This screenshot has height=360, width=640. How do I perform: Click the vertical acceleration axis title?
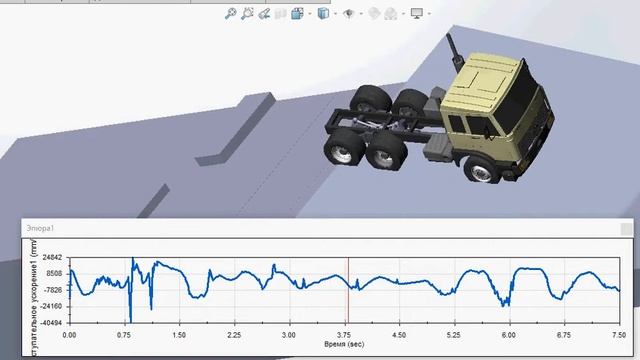34,297
